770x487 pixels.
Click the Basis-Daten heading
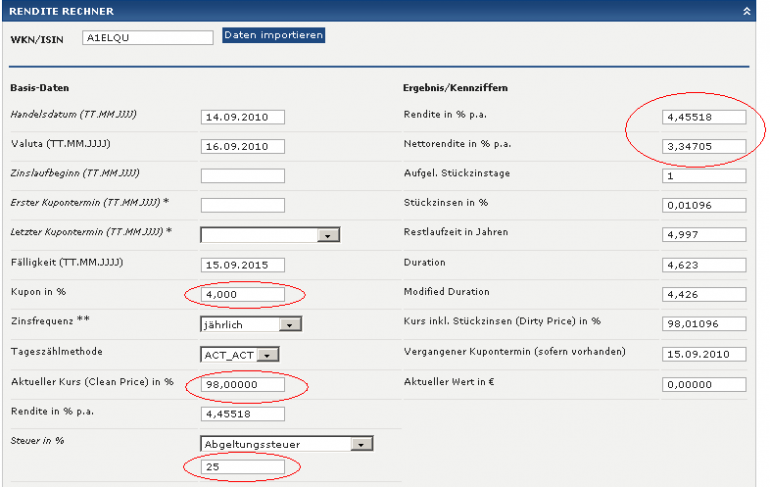pos(40,88)
